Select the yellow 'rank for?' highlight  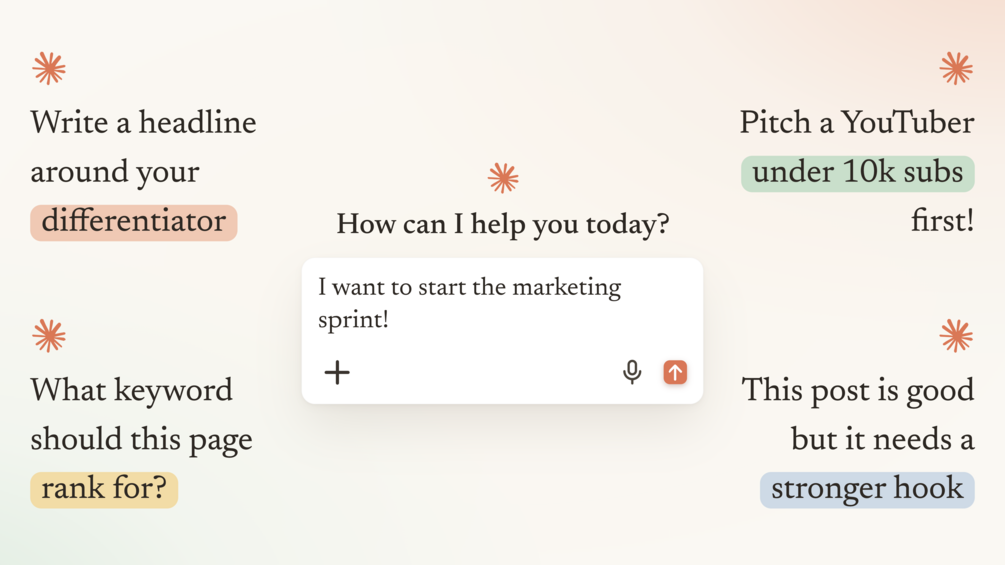click(x=104, y=489)
